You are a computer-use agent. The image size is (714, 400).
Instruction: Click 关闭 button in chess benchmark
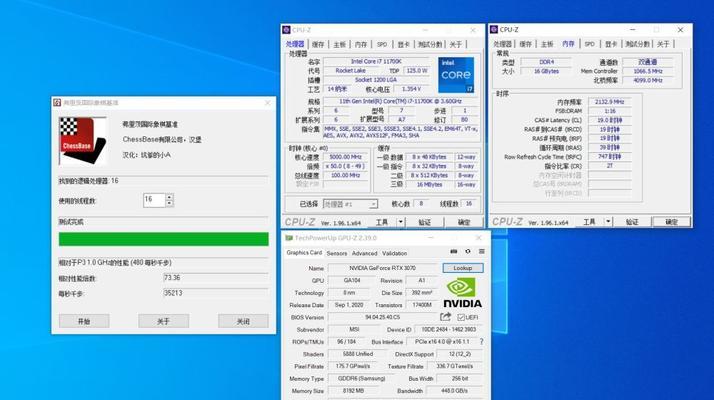coord(243,321)
